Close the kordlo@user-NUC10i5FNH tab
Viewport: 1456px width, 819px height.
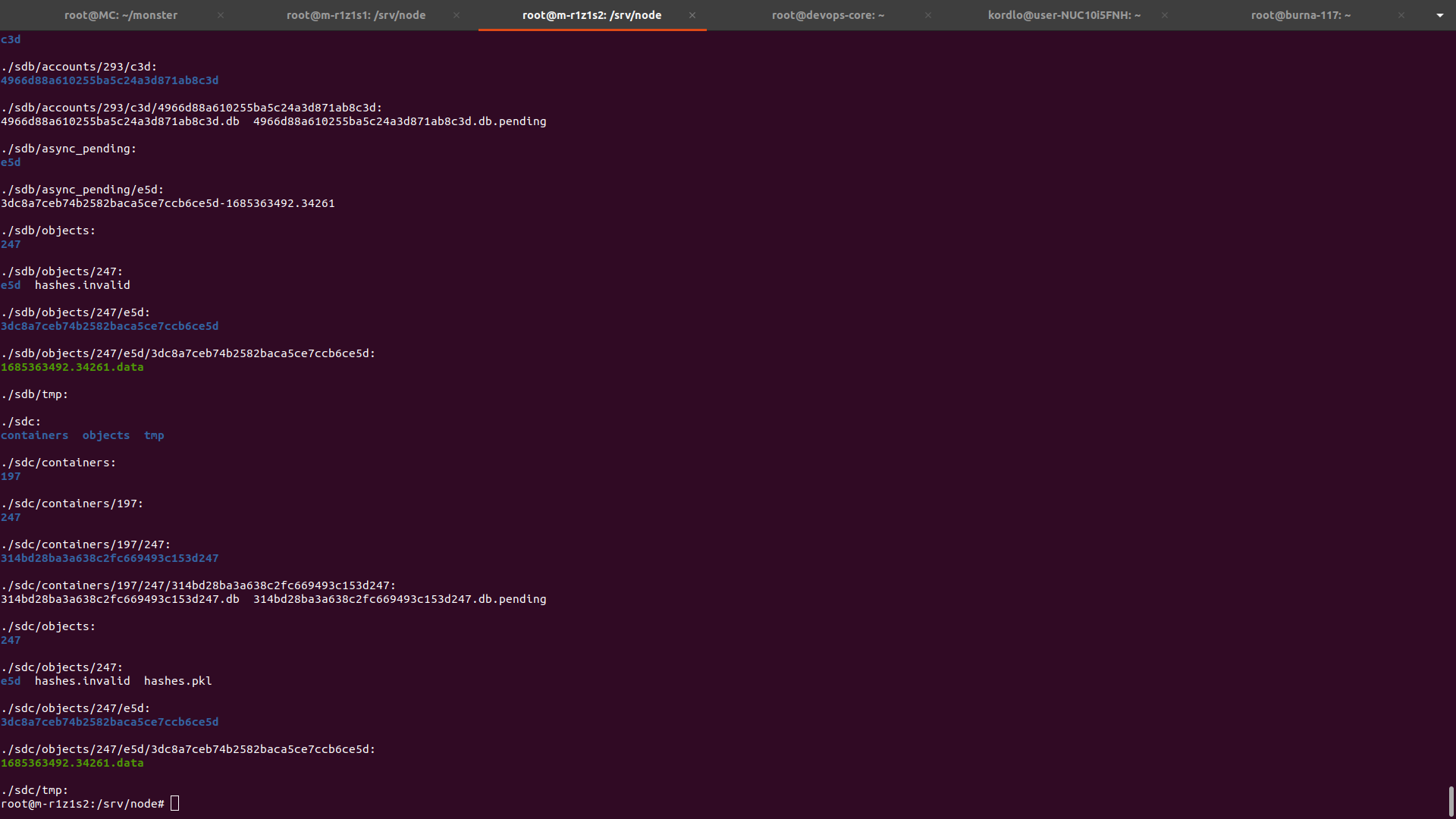(1165, 15)
